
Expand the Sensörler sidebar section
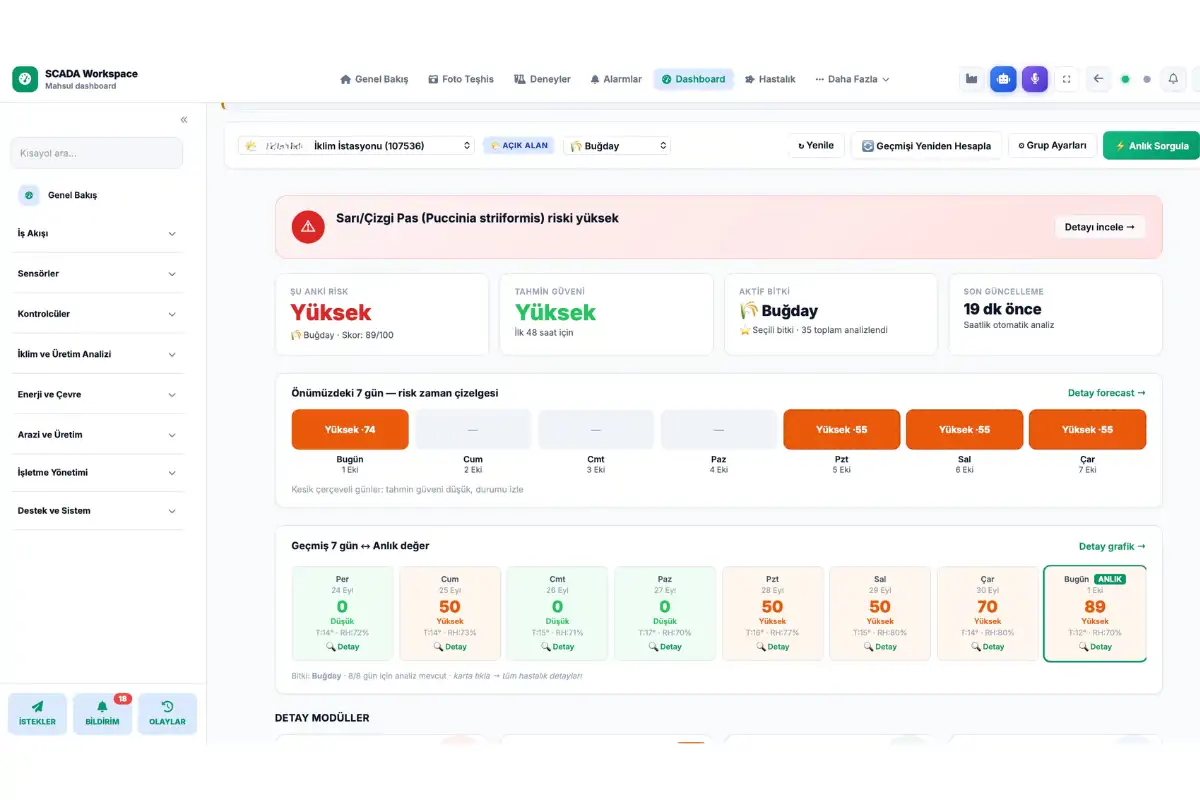[x=96, y=273]
